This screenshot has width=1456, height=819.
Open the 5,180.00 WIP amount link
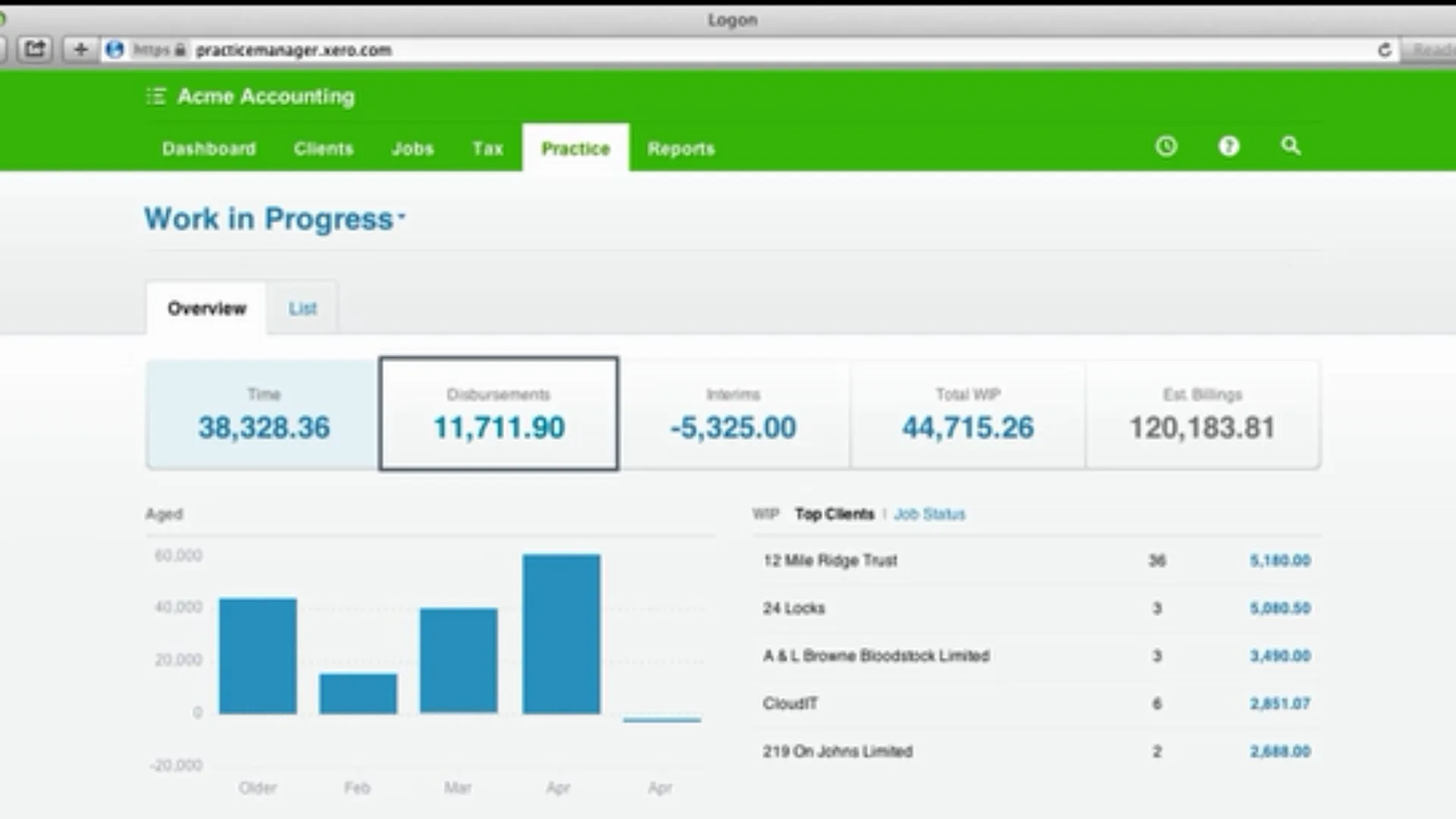point(1280,560)
